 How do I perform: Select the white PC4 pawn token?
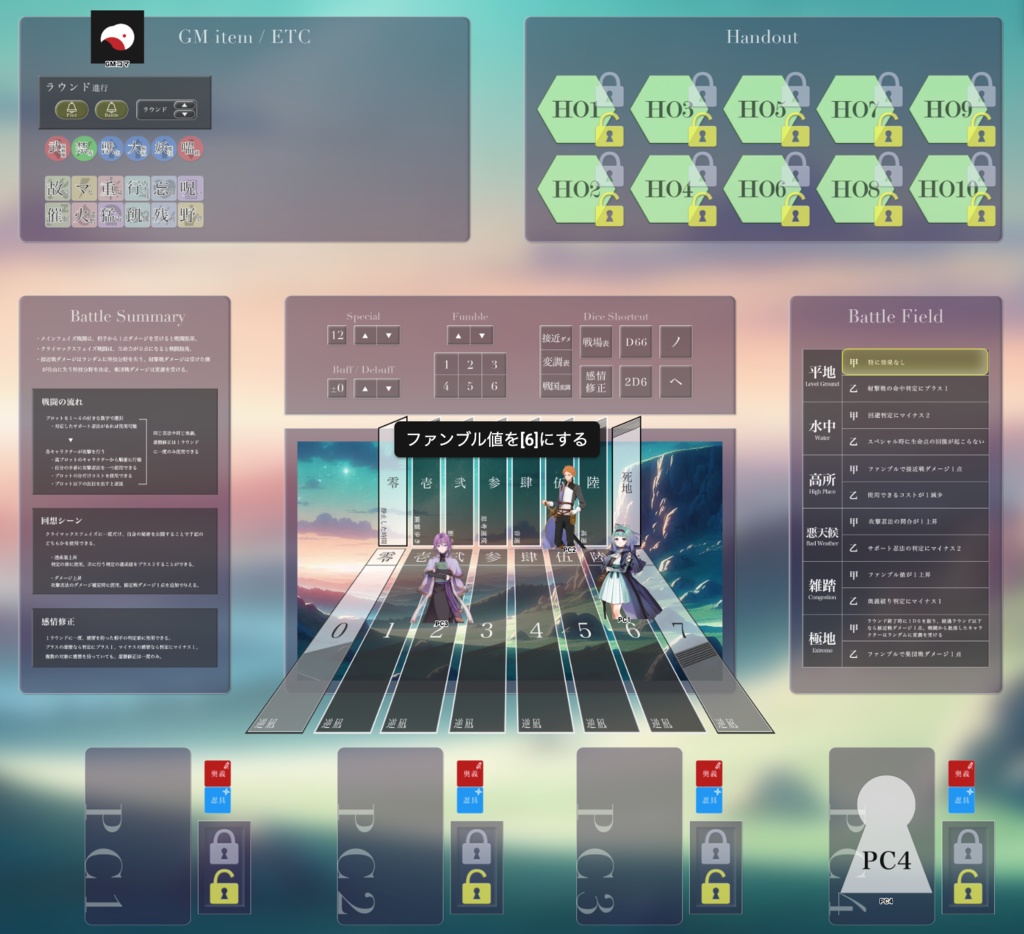coord(886,835)
